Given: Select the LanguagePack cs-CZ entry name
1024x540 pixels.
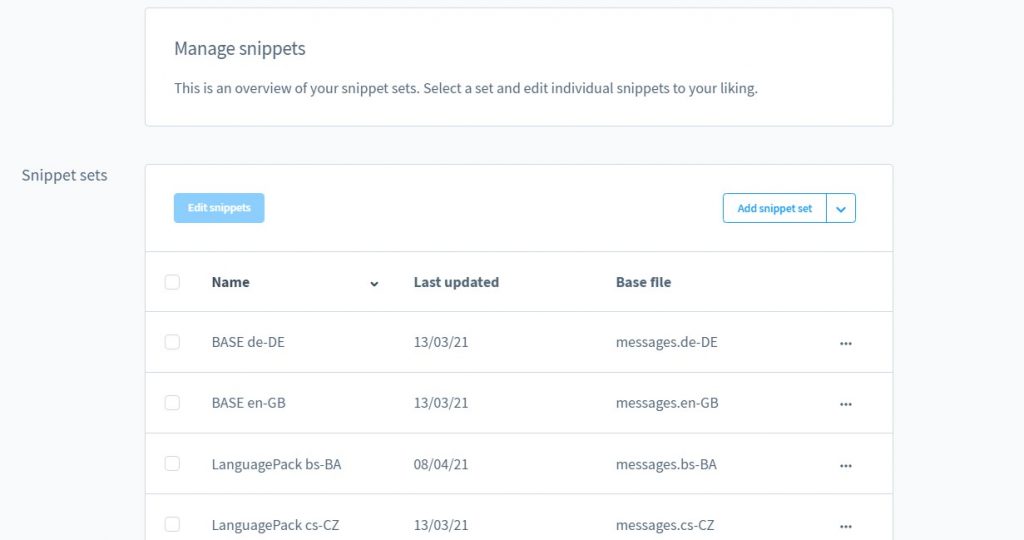Looking at the screenshot, I should point(275,525).
